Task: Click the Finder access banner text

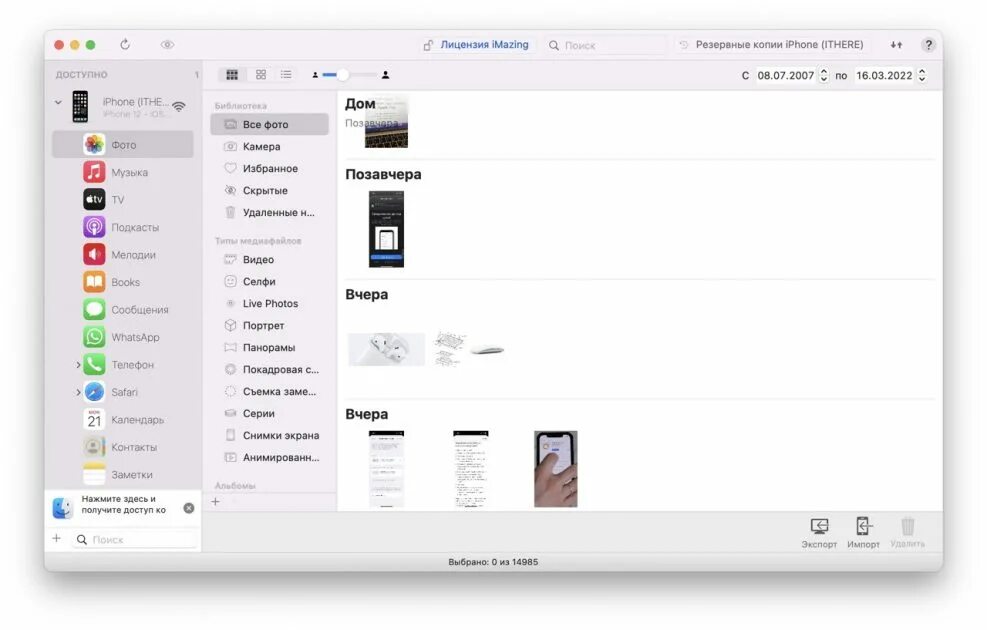Action: coord(124,504)
